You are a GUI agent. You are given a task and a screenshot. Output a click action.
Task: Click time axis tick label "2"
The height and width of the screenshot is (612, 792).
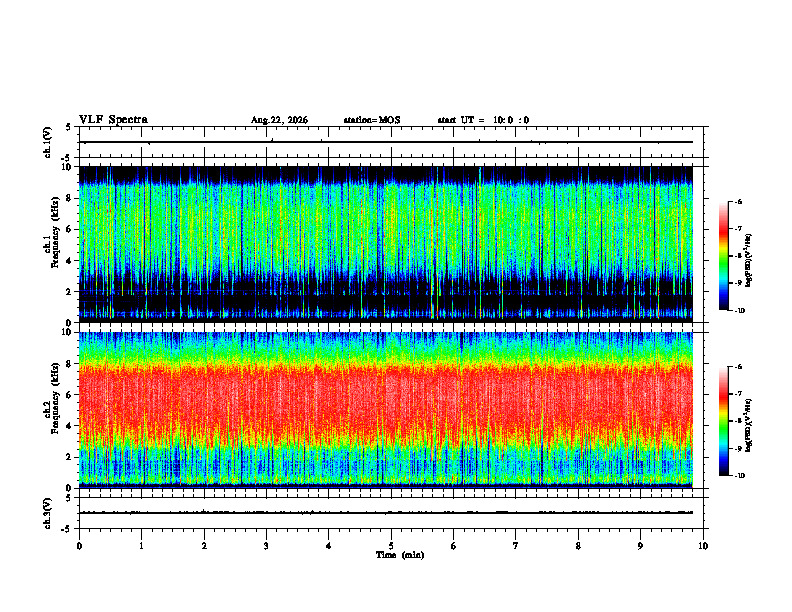point(204,546)
